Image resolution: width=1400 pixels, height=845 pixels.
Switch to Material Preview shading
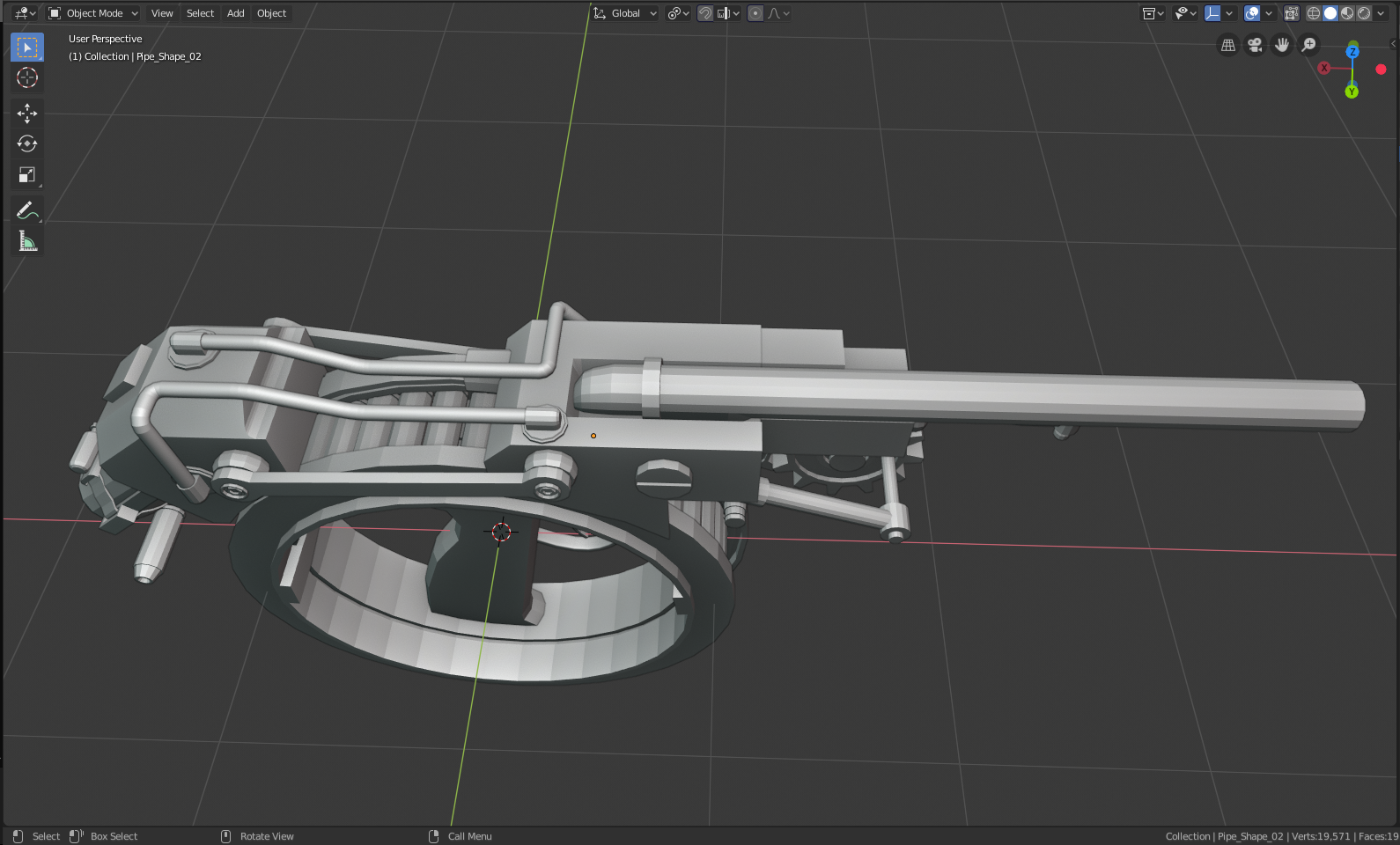pyautogui.click(x=1347, y=13)
